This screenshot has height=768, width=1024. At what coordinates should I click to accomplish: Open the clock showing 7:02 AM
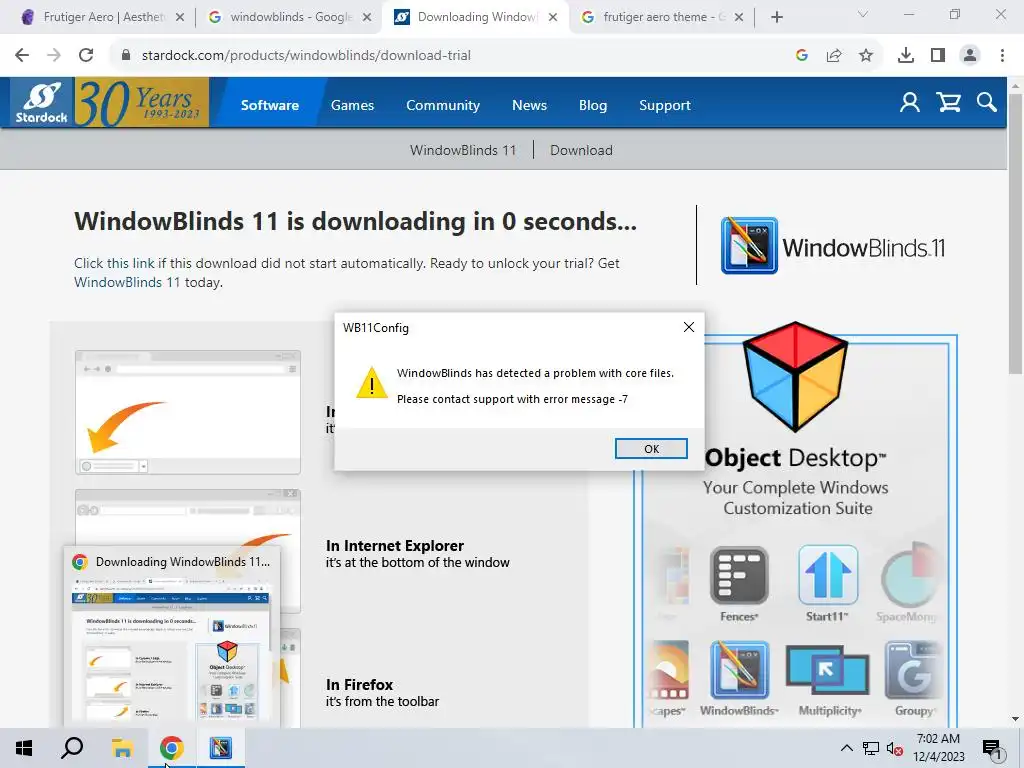(x=938, y=748)
